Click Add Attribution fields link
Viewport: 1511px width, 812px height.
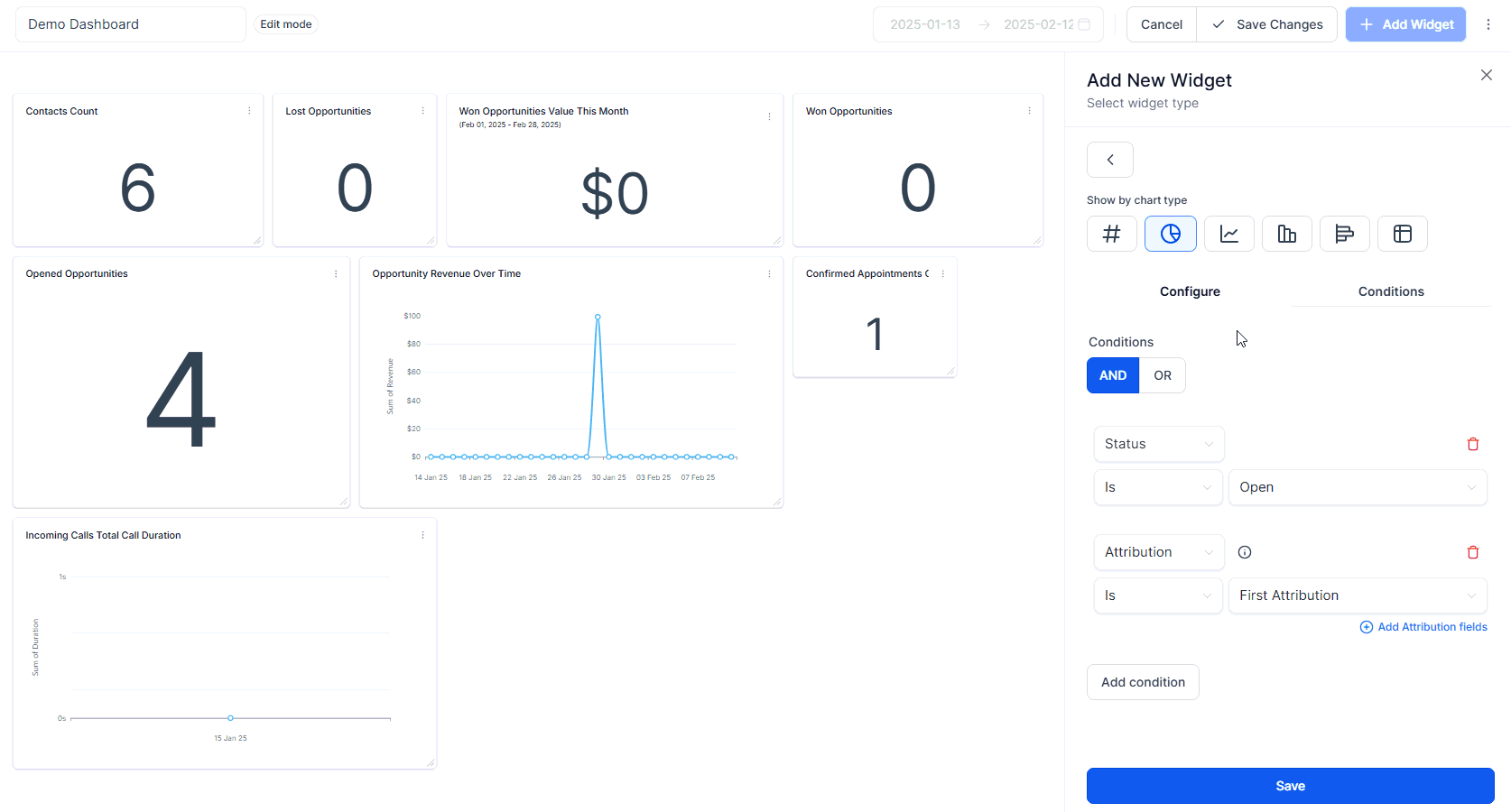point(1423,627)
